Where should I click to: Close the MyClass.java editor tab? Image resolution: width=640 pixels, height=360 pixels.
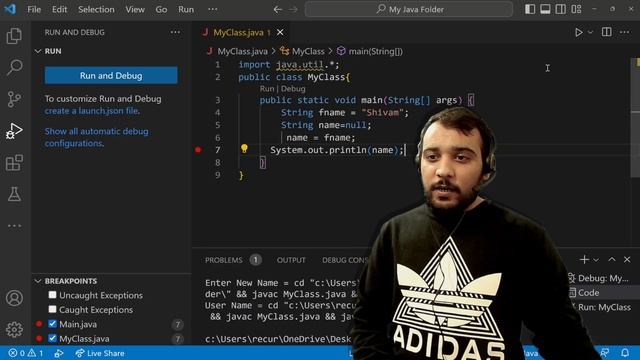[x=280, y=32]
